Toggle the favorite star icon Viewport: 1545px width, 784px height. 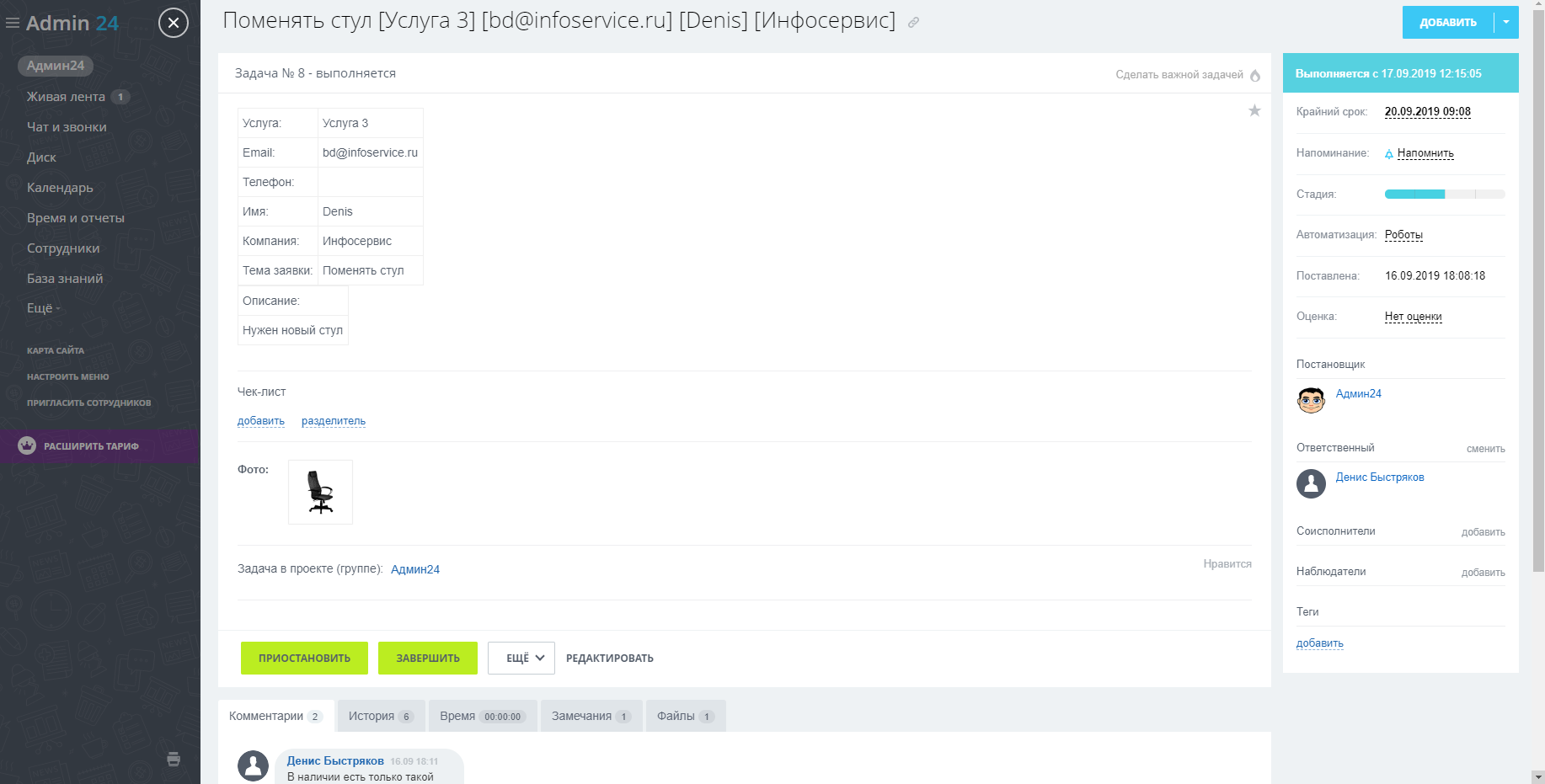(1254, 110)
